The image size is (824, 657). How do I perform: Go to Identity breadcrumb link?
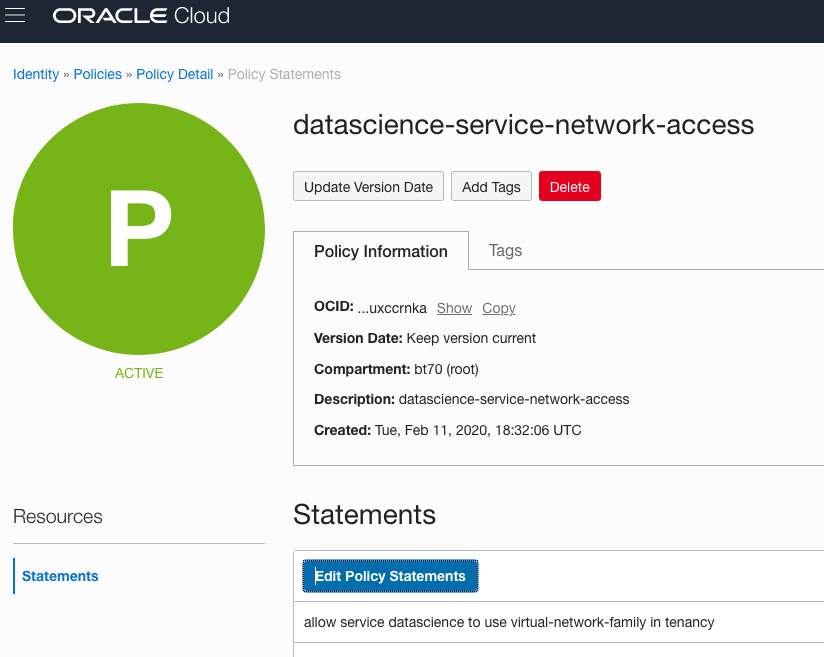point(36,74)
